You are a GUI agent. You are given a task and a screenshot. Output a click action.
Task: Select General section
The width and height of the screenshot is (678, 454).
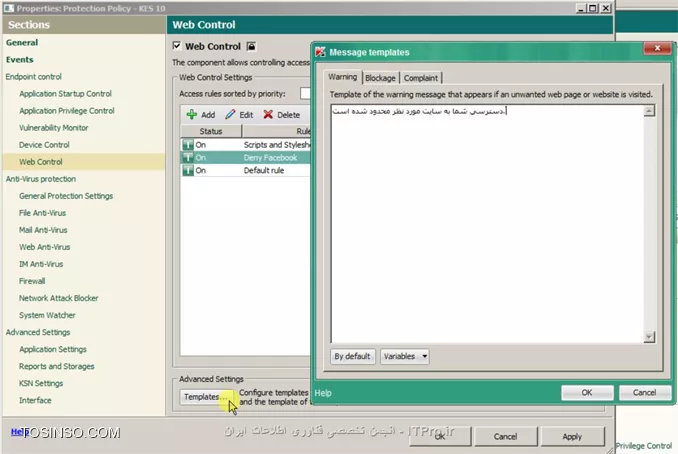tap(22, 42)
